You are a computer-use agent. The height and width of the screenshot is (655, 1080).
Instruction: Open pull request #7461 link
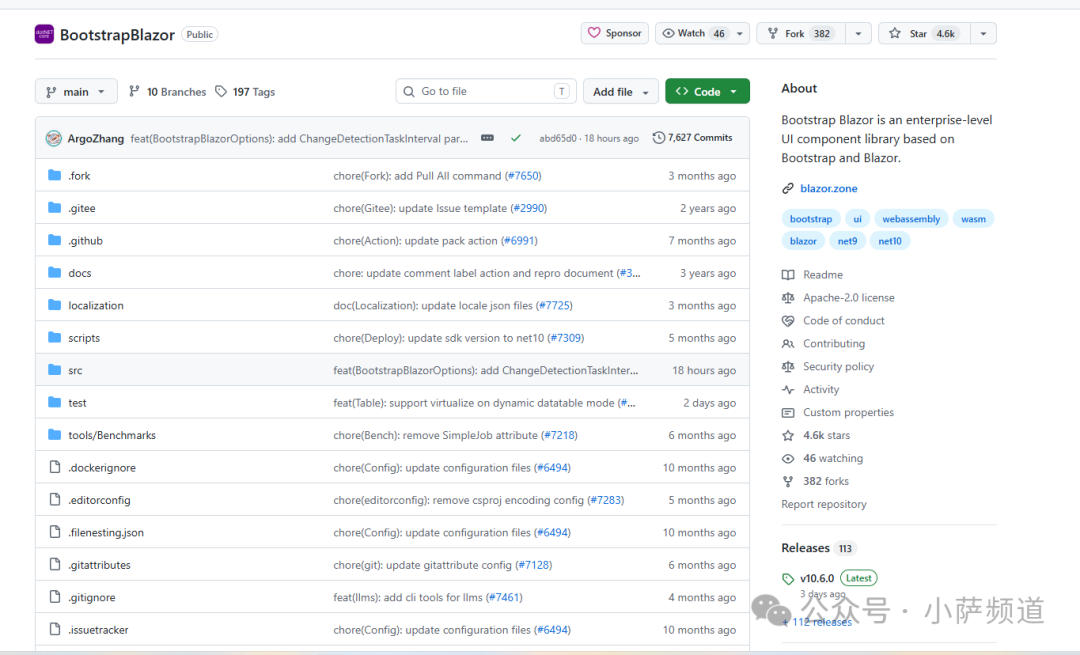click(x=504, y=597)
